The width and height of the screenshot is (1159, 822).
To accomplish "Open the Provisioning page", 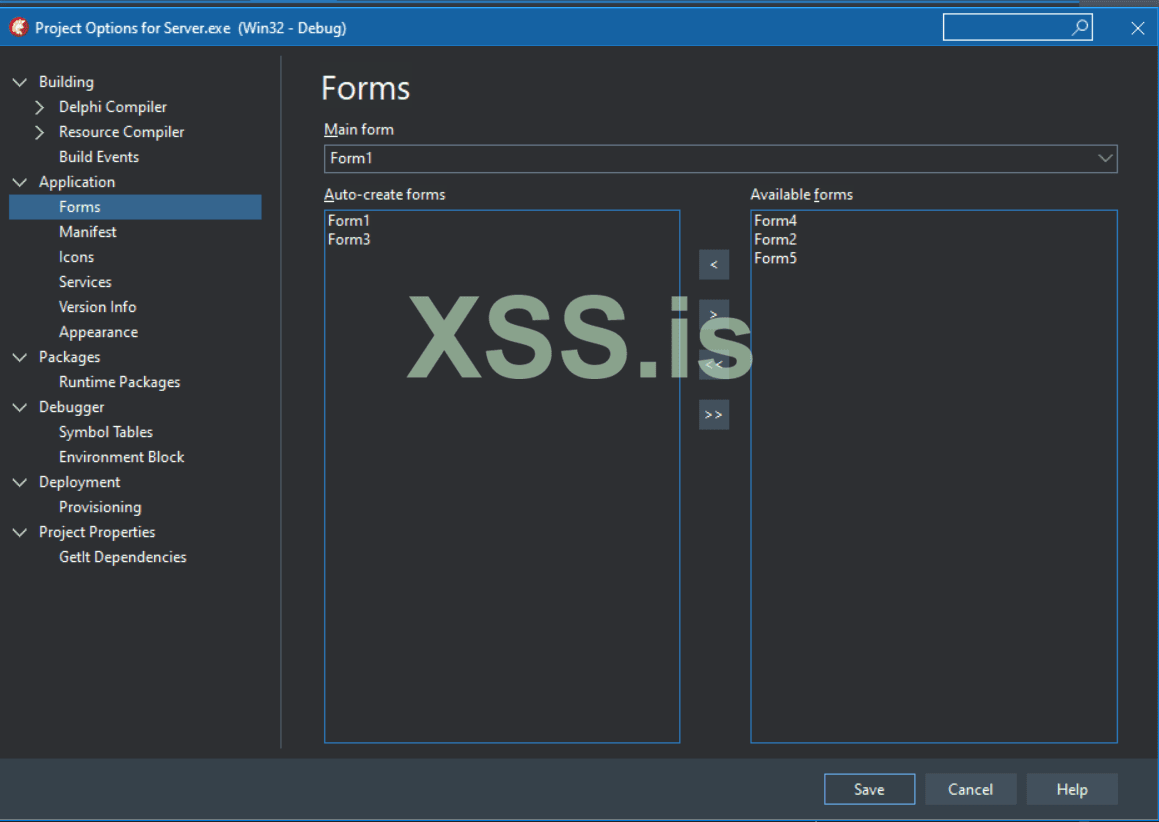I will point(100,507).
